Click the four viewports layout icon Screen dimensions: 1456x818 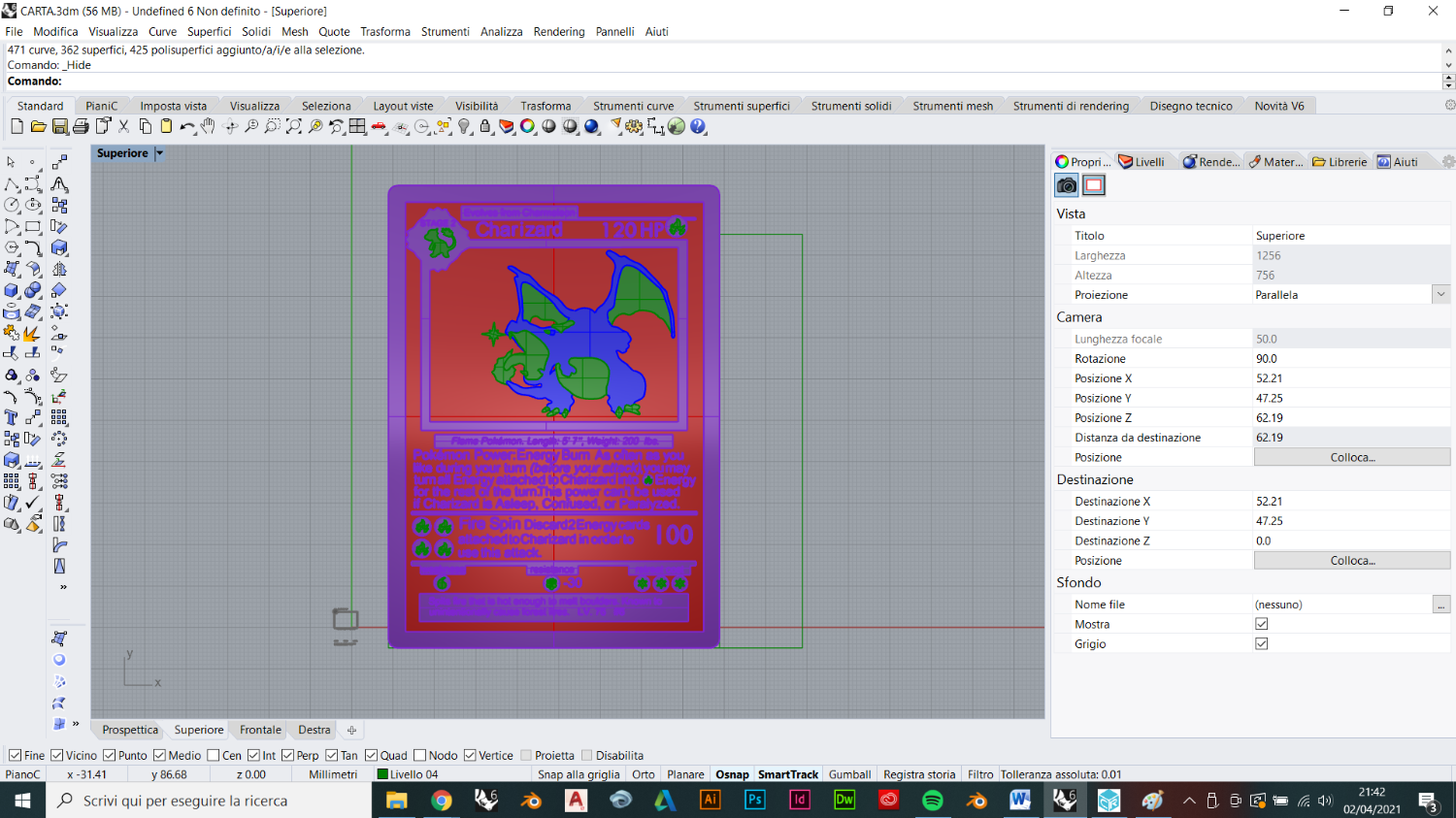[357, 126]
